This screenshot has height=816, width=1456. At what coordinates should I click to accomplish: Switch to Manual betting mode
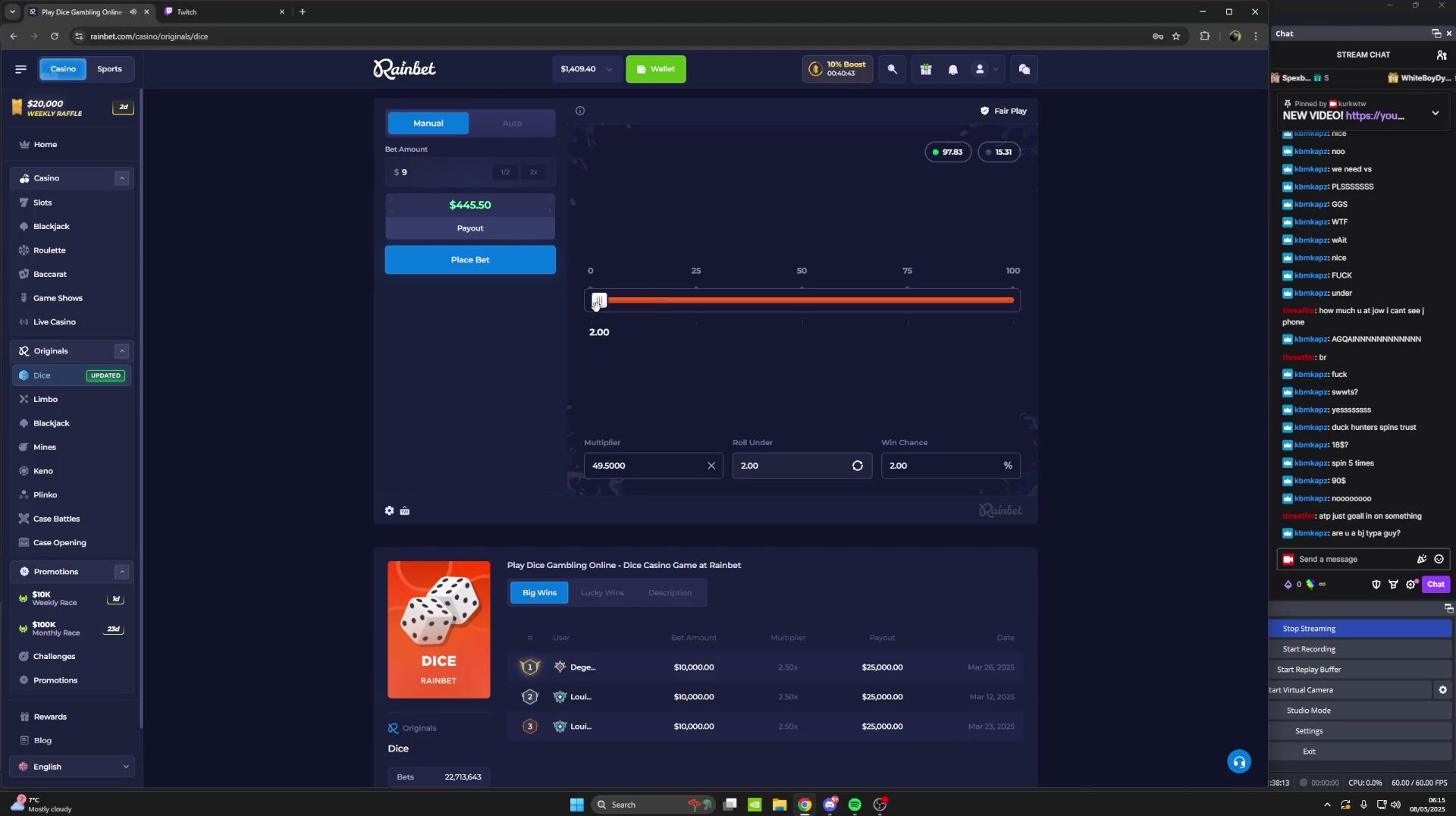(x=428, y=123)
